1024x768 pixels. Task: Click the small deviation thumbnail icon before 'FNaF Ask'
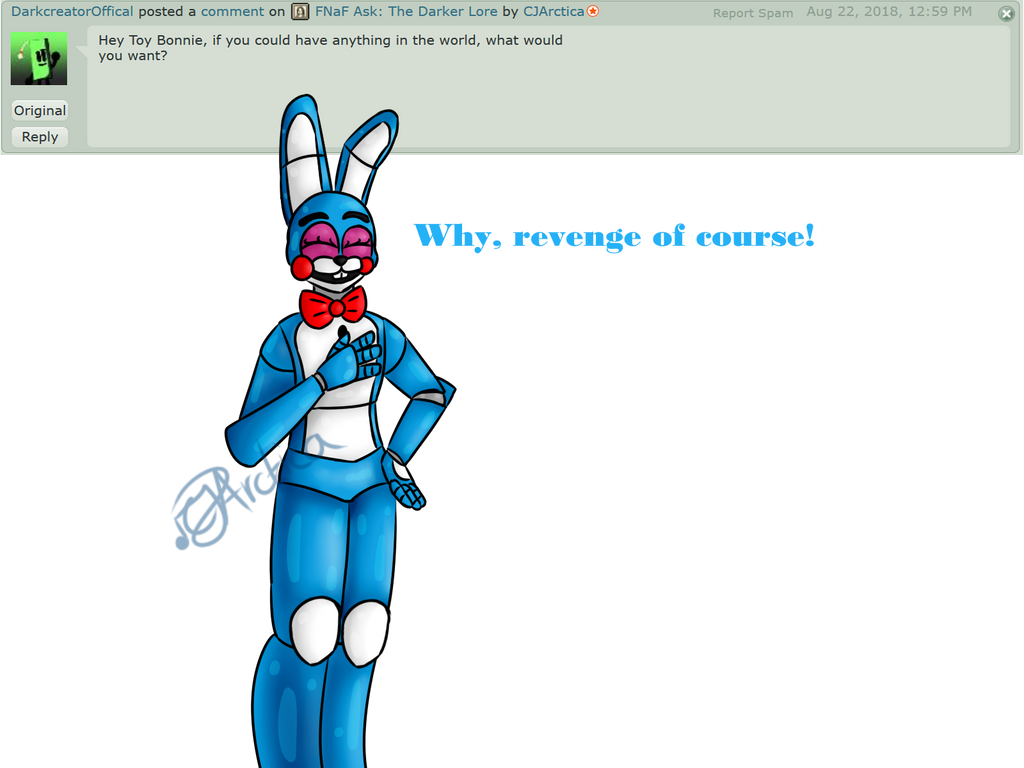300,12
